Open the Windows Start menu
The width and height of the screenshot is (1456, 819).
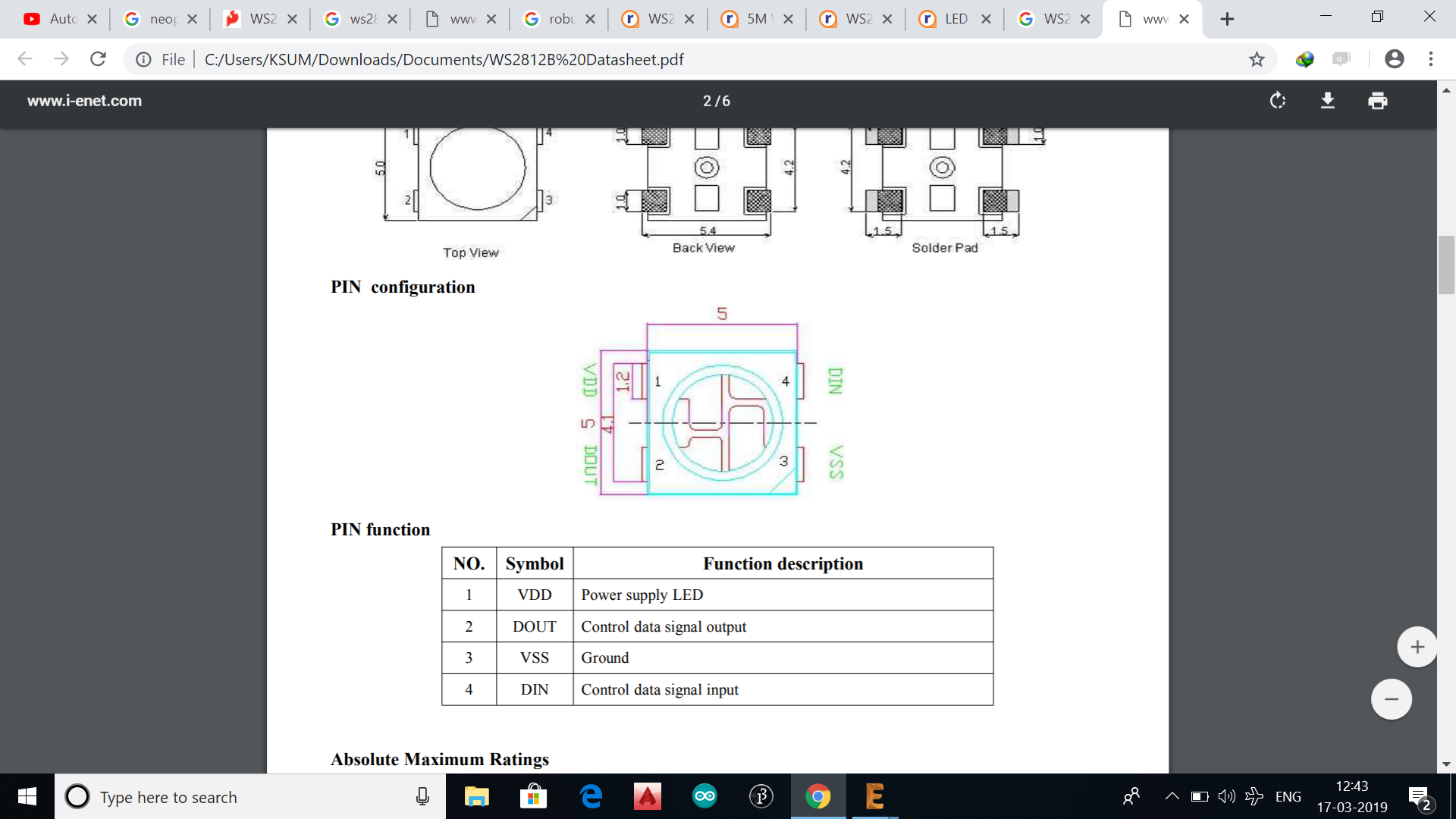coord(27,796)
